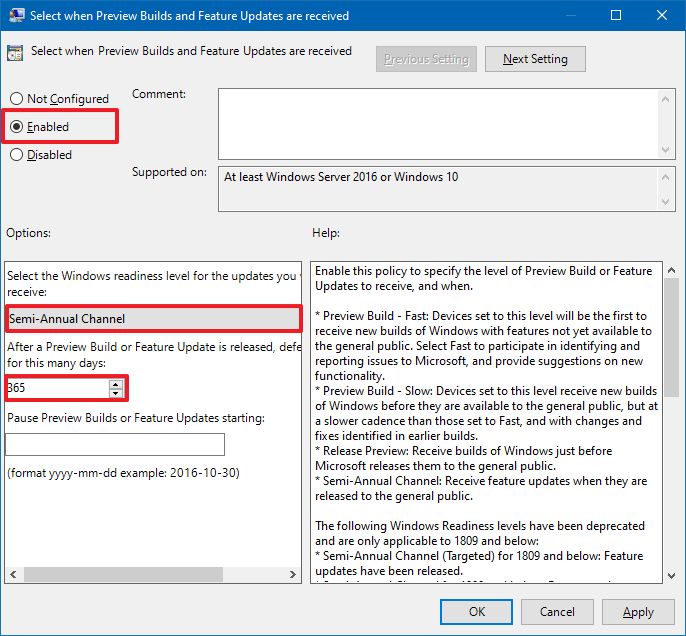Go to Next Setting

pos(535,59)
